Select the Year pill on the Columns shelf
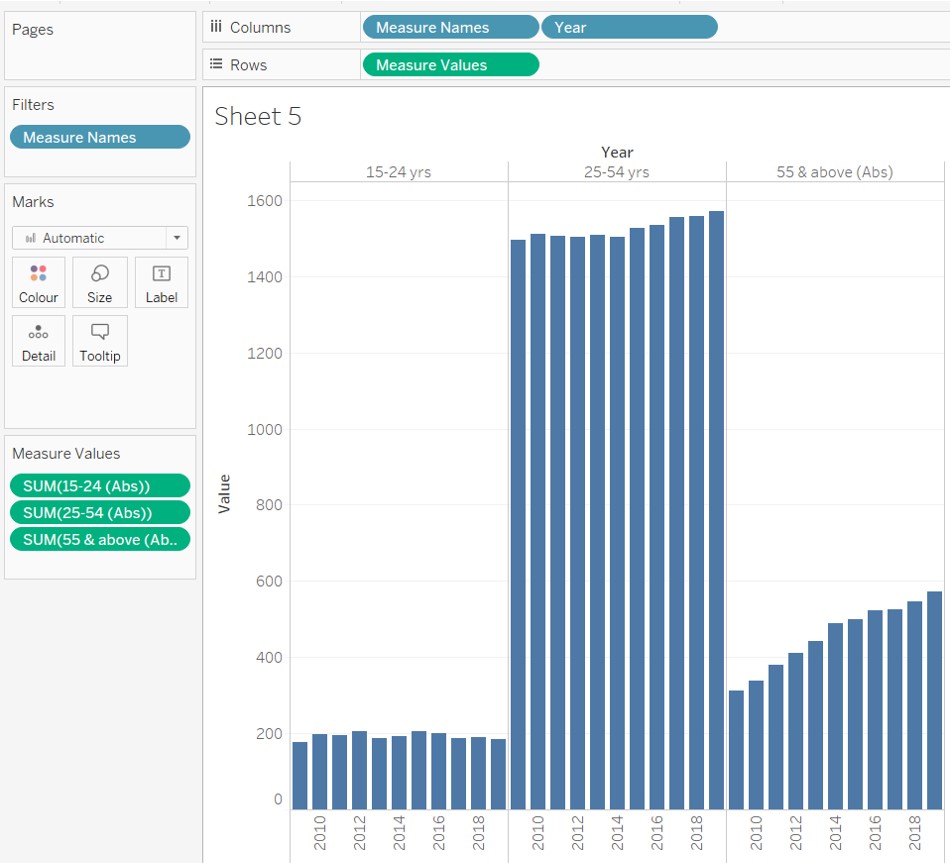950x863 pixels. coord(629,27)
